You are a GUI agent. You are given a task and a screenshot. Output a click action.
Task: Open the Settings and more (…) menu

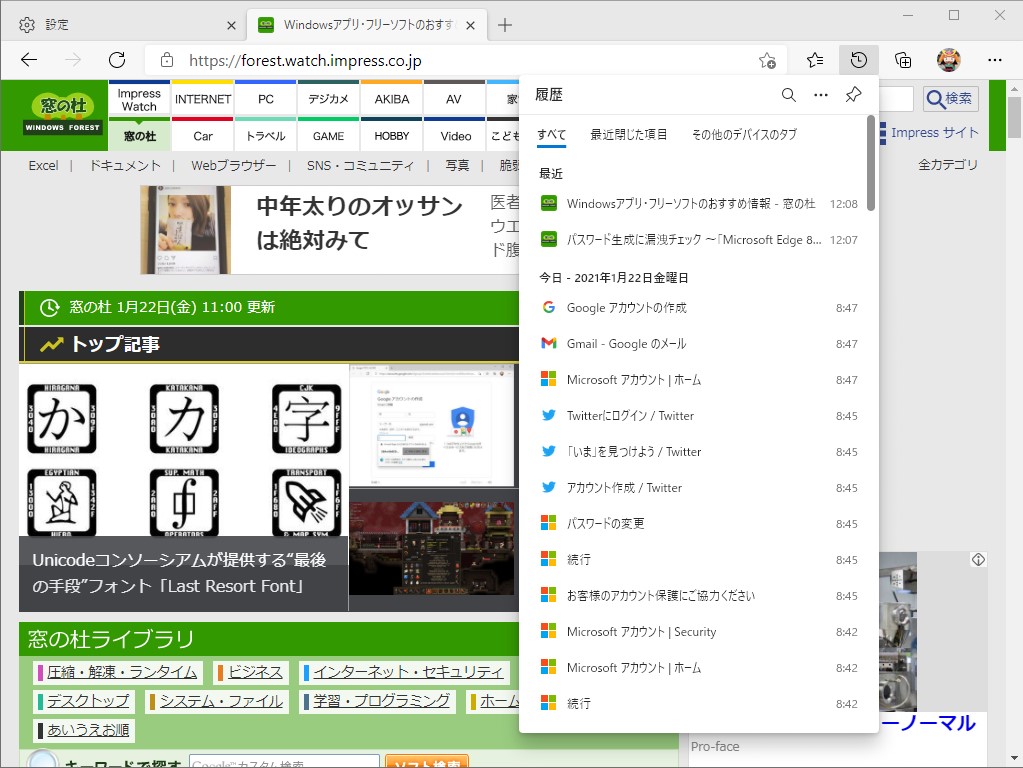(x=994, y=60)
